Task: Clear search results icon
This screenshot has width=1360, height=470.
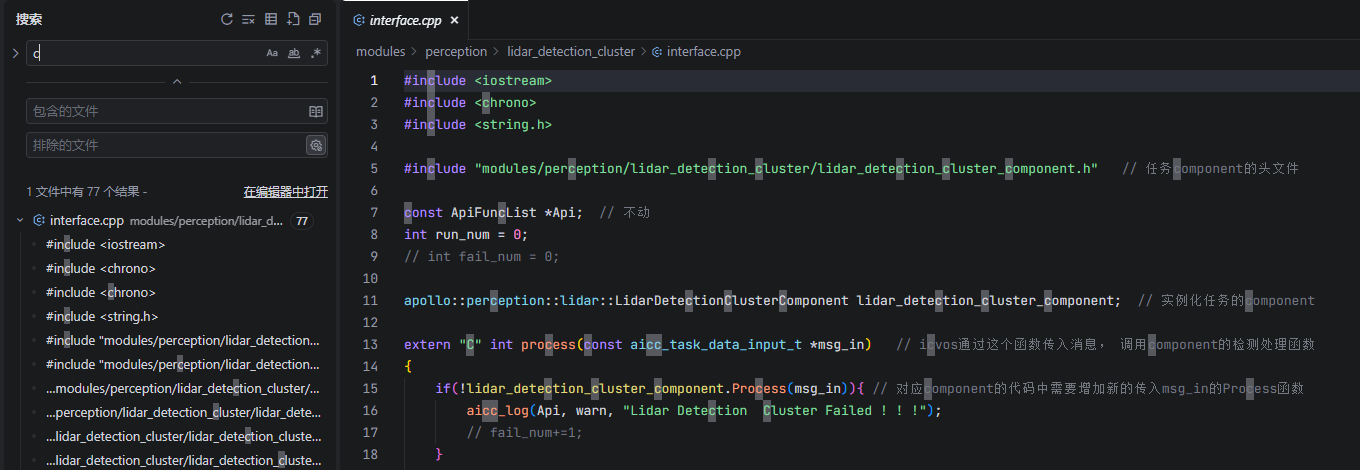Action: click(249, 19)
